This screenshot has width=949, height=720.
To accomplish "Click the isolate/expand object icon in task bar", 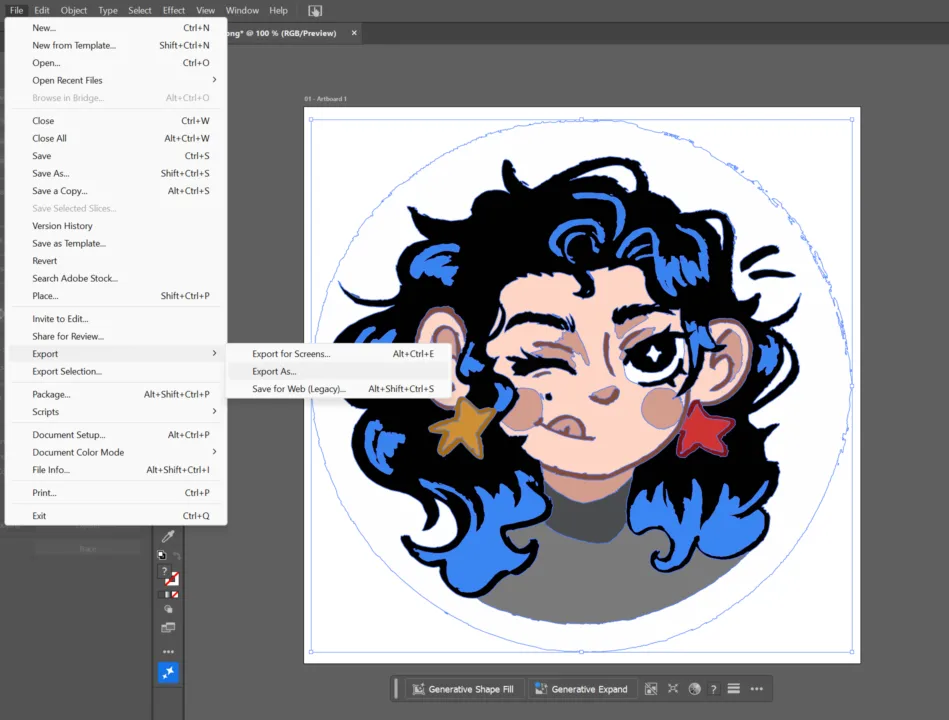I will 672,689.
